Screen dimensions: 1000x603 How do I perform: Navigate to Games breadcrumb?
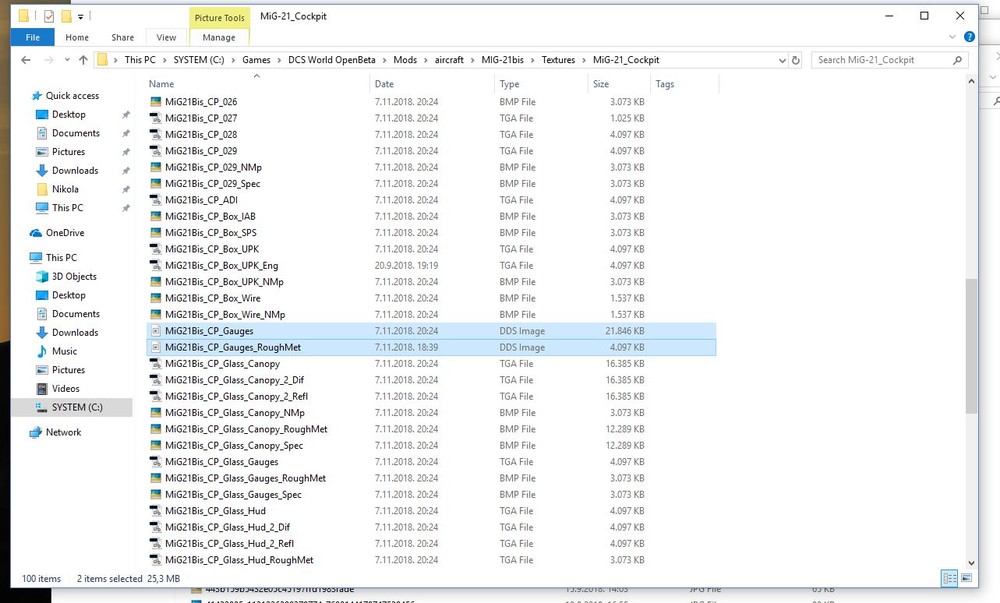[x=256, y=60]
